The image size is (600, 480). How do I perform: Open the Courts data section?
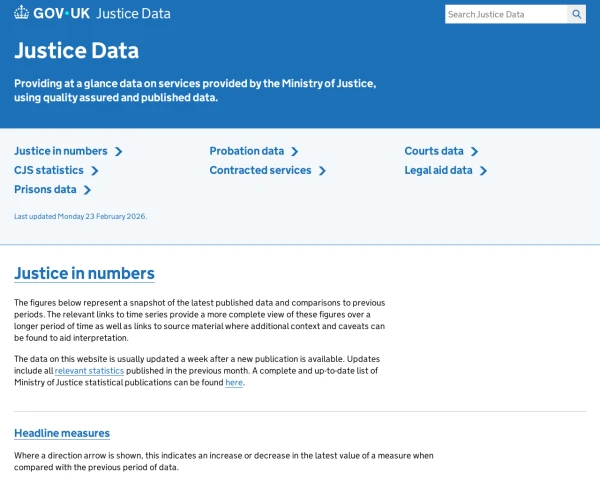433,151
